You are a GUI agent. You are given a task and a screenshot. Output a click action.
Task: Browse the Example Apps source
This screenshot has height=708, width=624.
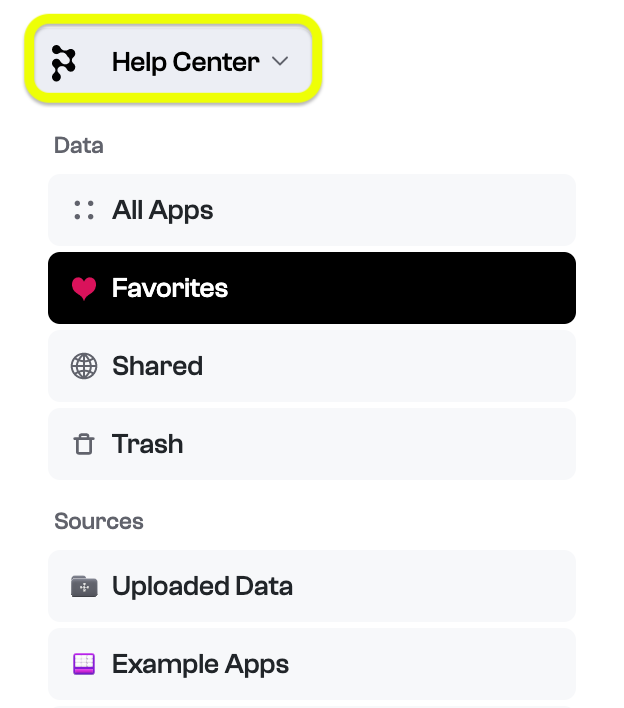[x=312, y=664]
